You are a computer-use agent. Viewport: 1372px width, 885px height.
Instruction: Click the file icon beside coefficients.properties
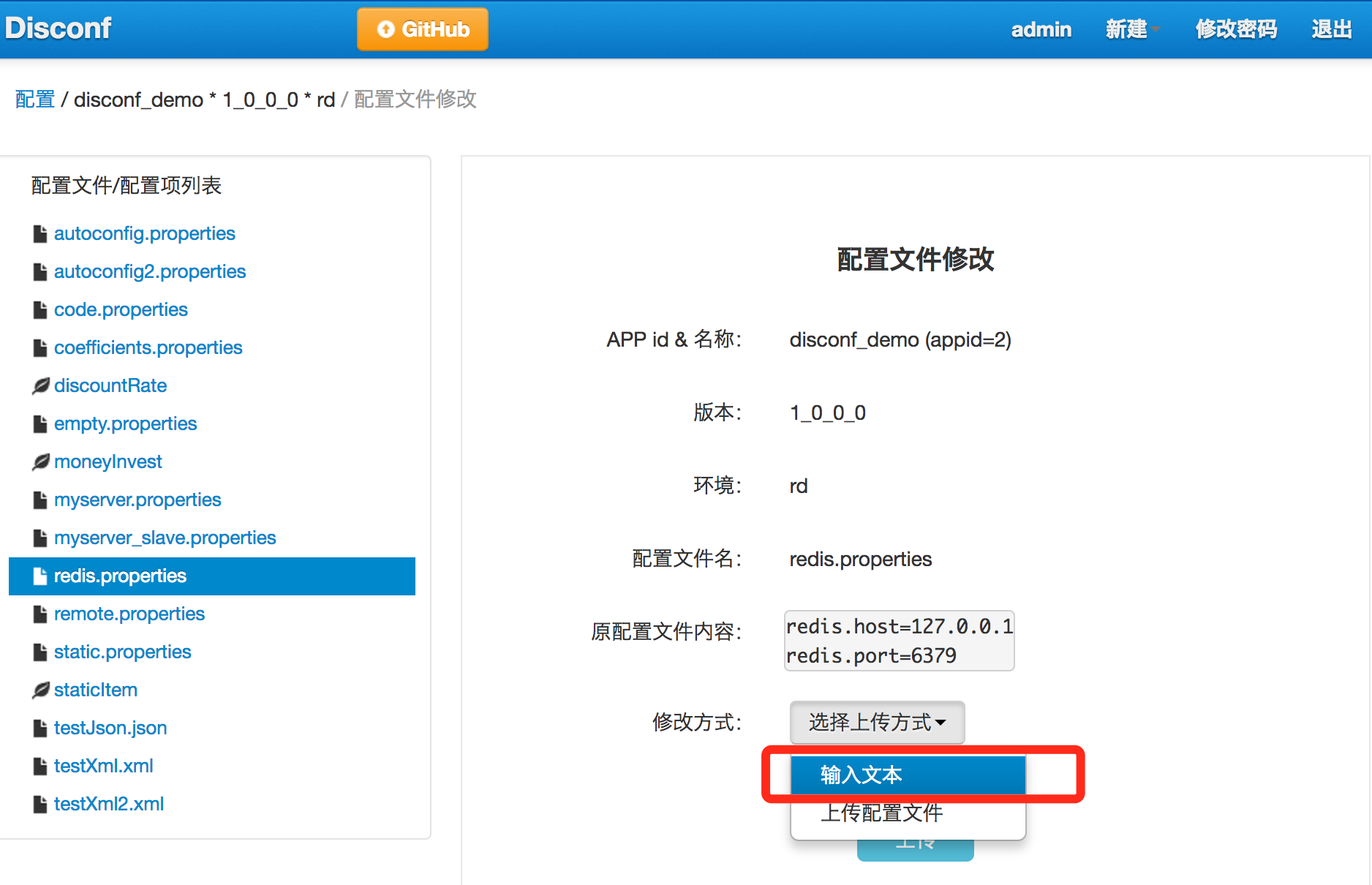[x=40, y=348]
